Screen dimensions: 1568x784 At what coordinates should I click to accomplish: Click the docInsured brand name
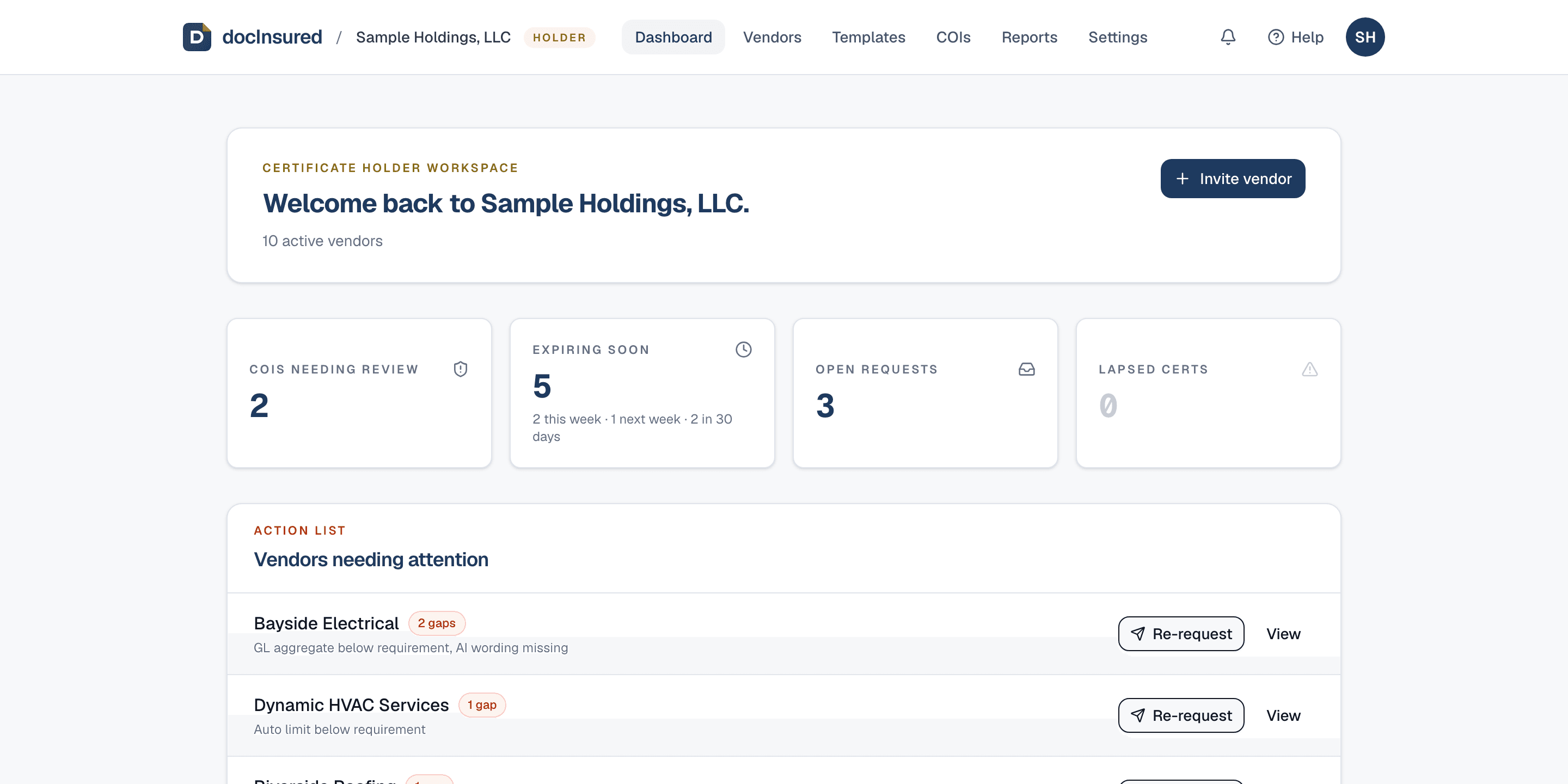point(272,37)
